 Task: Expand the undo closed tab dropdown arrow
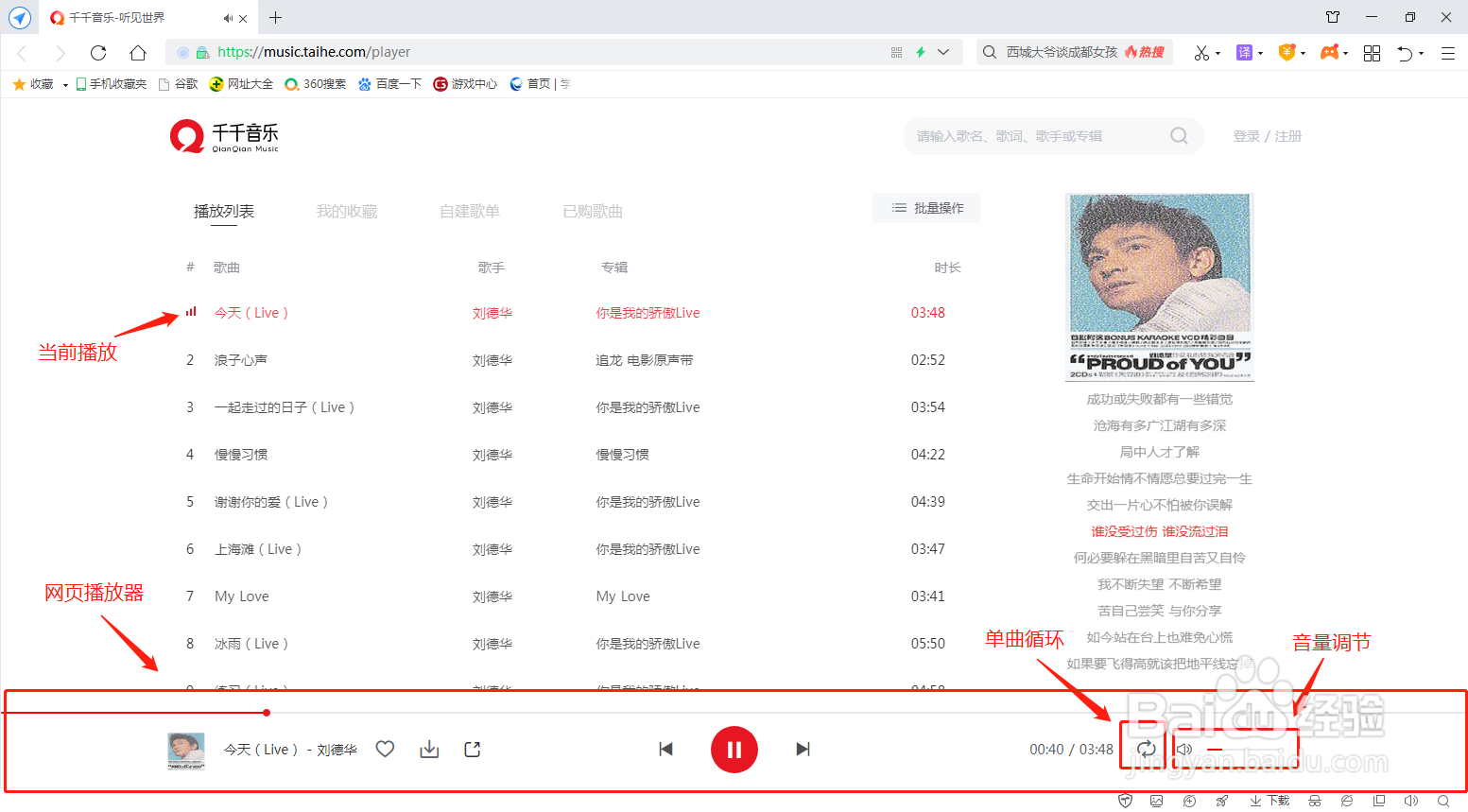point(1422,54)
